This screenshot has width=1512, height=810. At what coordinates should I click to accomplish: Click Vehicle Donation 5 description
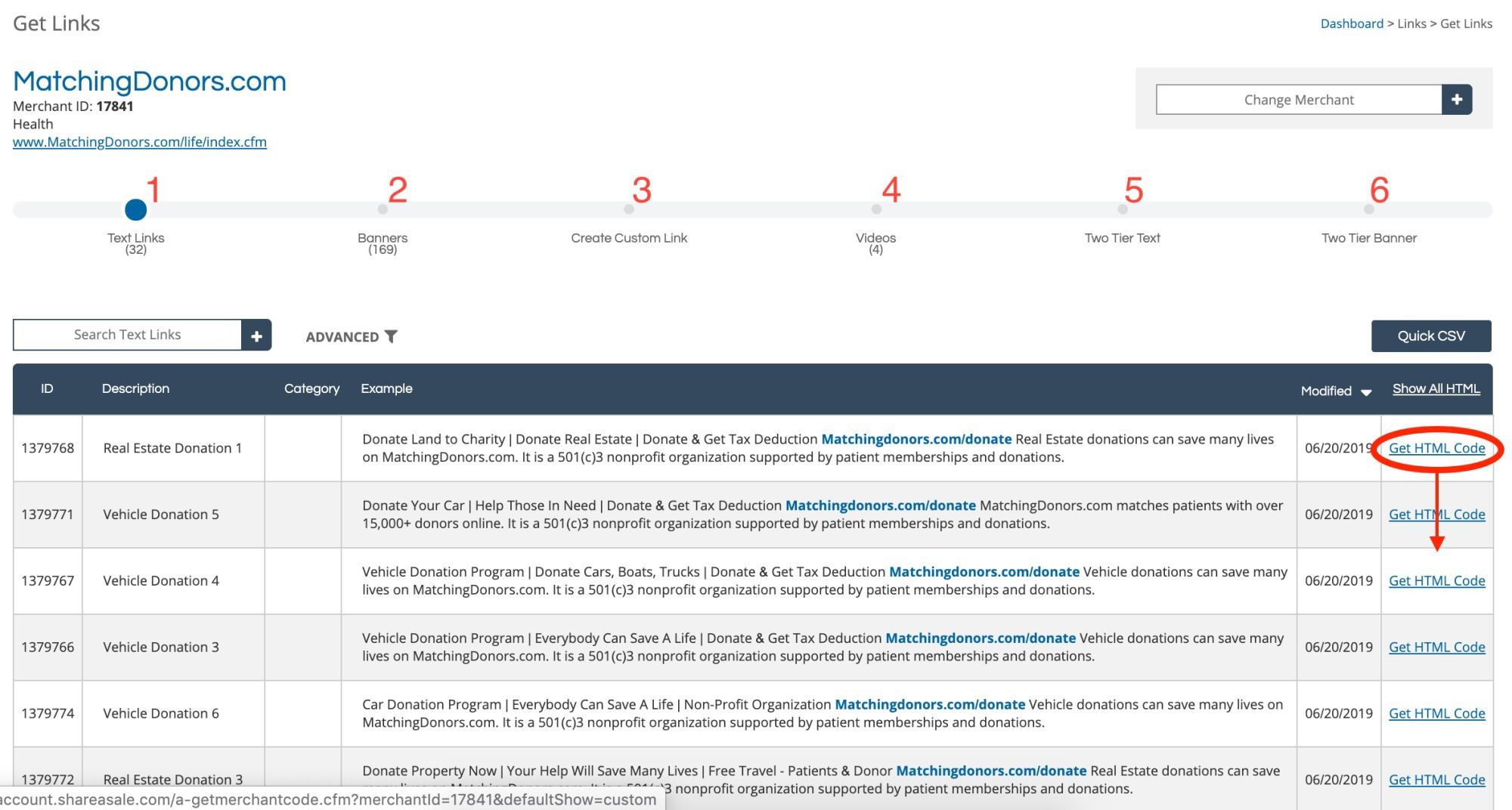(161, 515)
